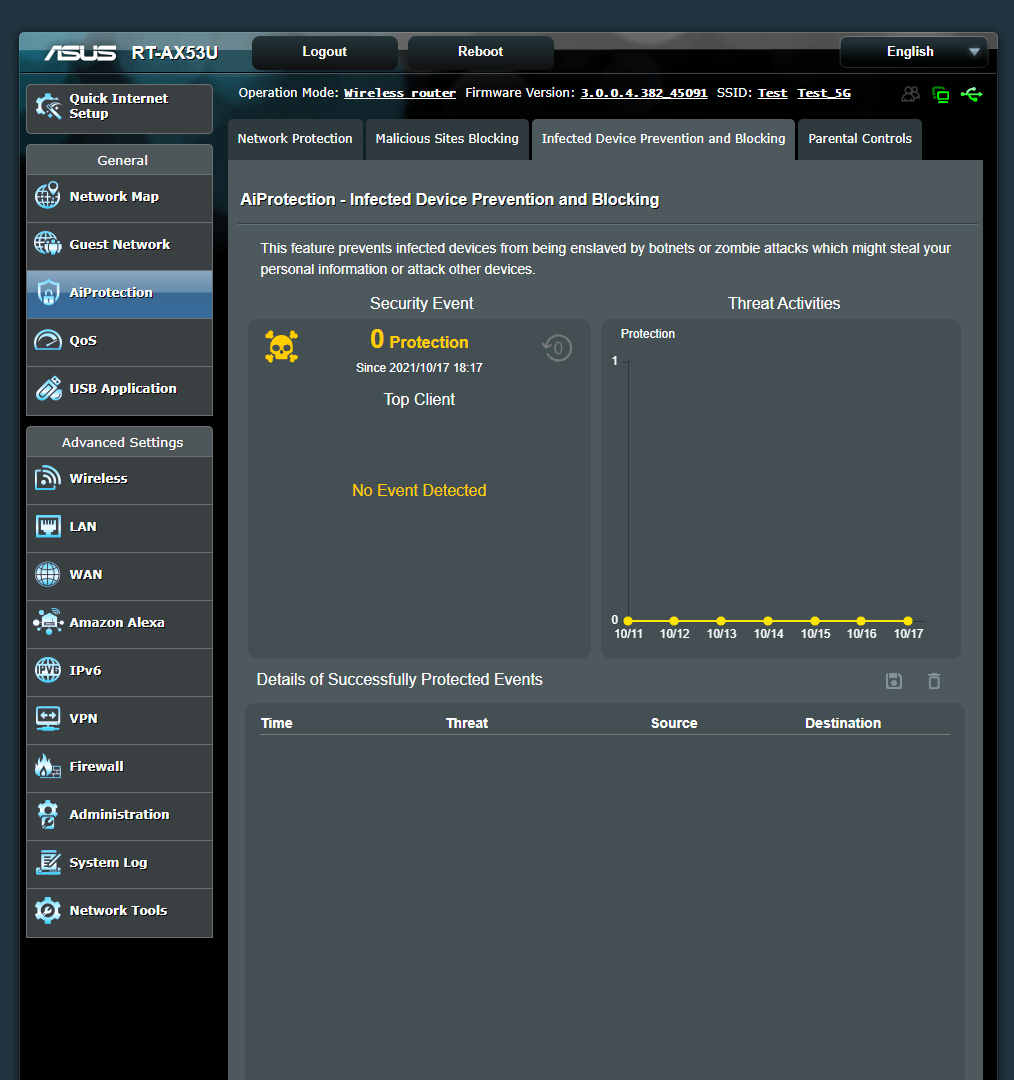Click the Network Tools icon
The width and height of the screenshot is (1014, 1080).
pyautogui.click(x=48, y=911)
